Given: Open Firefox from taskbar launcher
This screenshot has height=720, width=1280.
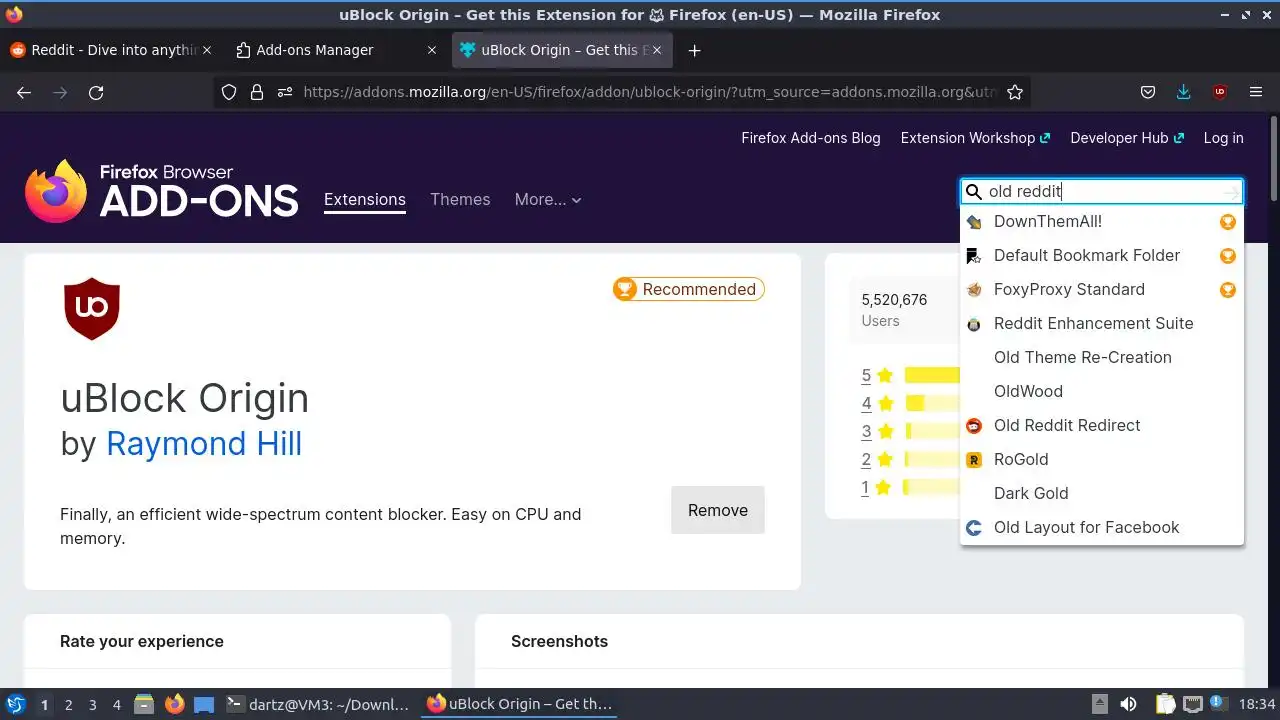Looking at the screenshot, I should coord(175,704).
